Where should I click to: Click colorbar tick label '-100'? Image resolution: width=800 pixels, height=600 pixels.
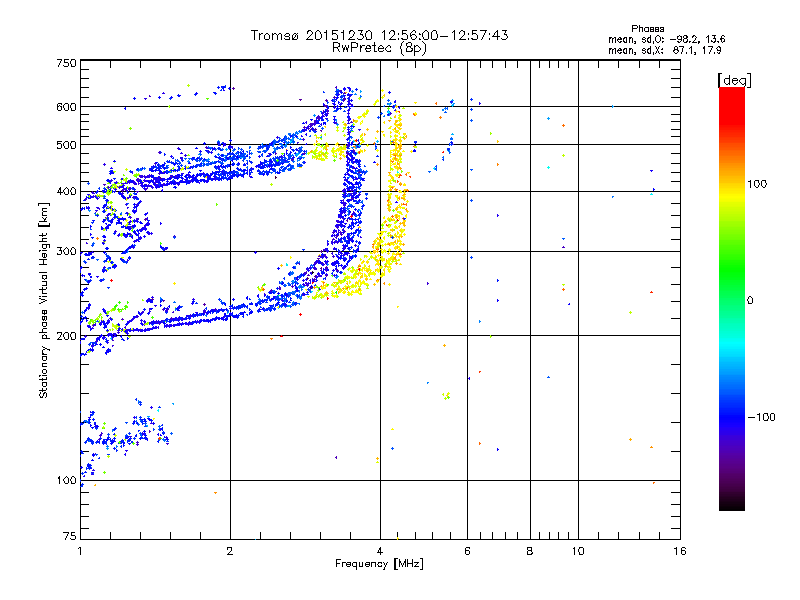(x=761, y=417)
